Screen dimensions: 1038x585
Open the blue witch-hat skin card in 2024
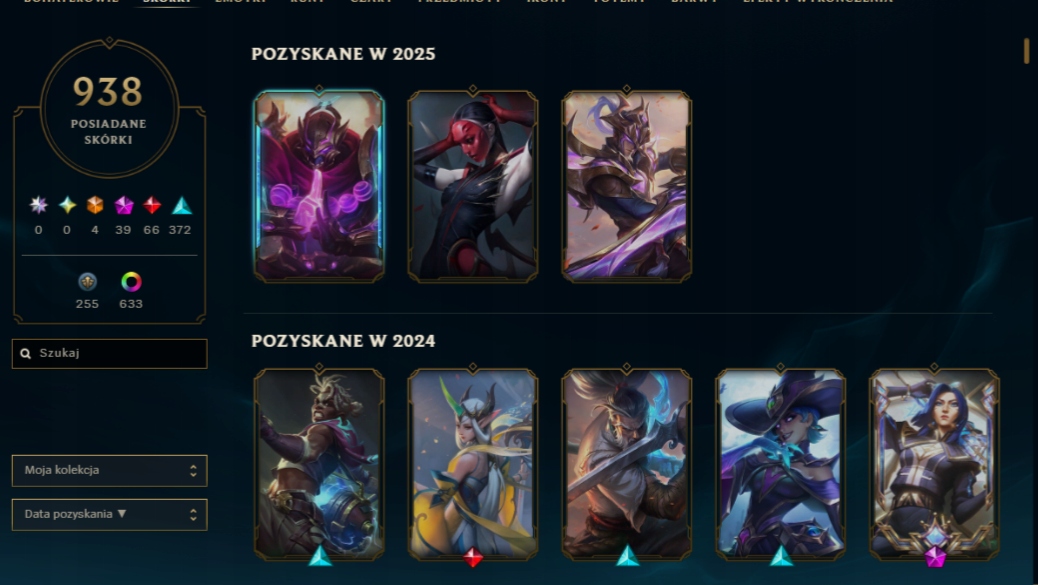(780, 463)
